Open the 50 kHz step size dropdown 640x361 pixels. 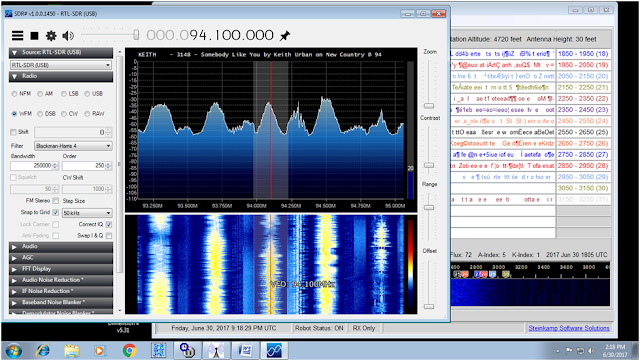pyautogui.click(x=87, y=213)
